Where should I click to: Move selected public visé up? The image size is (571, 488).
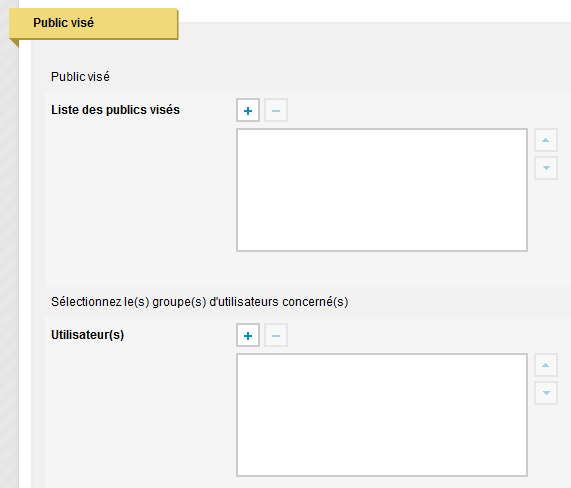click(x=546, y=140)
